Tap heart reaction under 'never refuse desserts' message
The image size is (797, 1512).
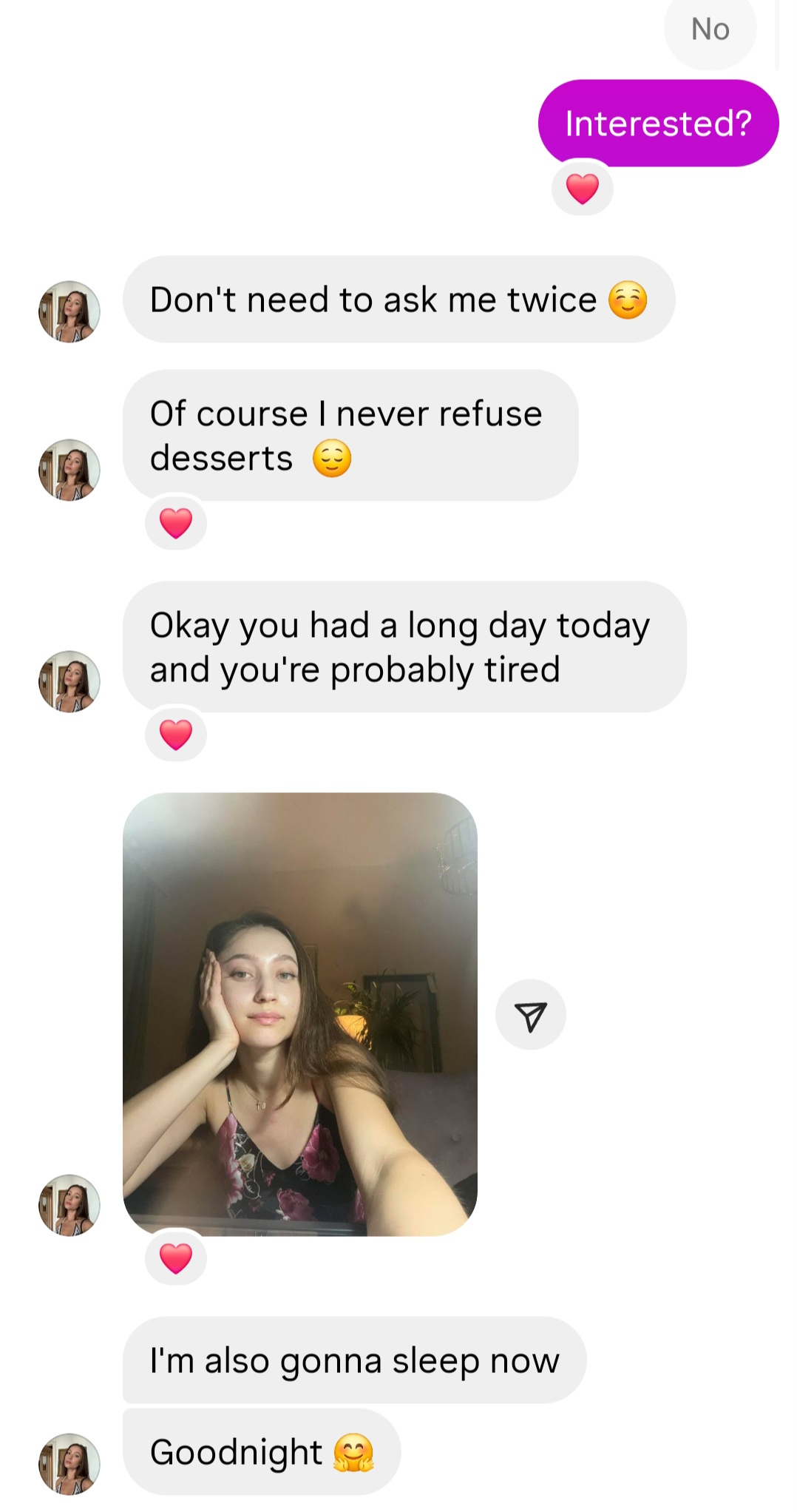point(176,522)
